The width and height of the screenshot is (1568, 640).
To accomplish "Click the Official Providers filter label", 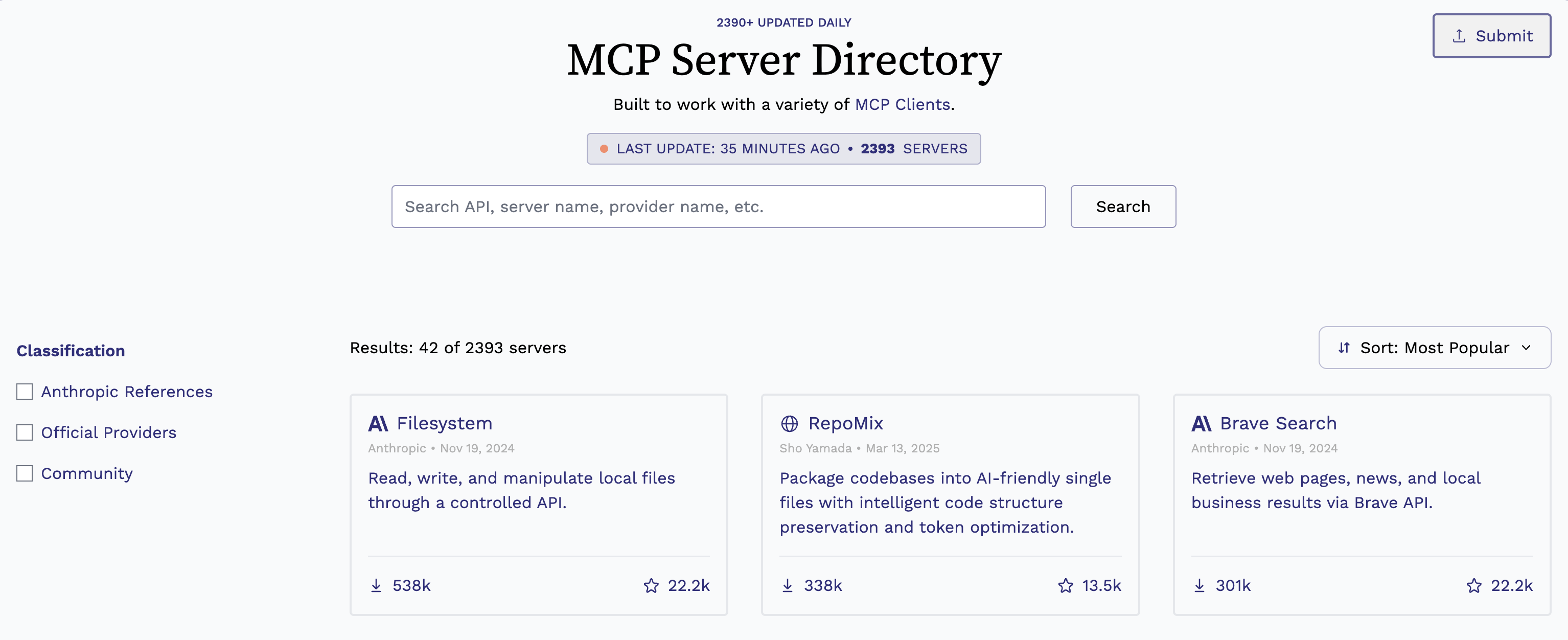I will coord(108,432).
